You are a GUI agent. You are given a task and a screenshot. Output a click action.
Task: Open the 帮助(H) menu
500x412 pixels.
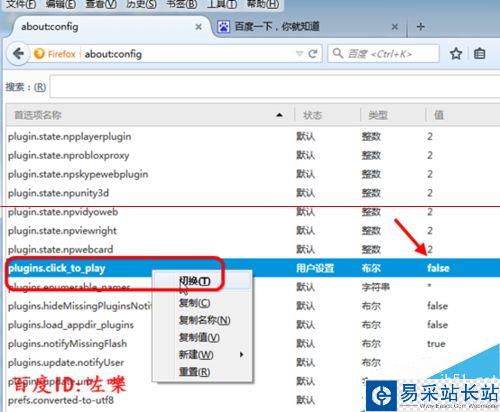[x=263, y=4]
